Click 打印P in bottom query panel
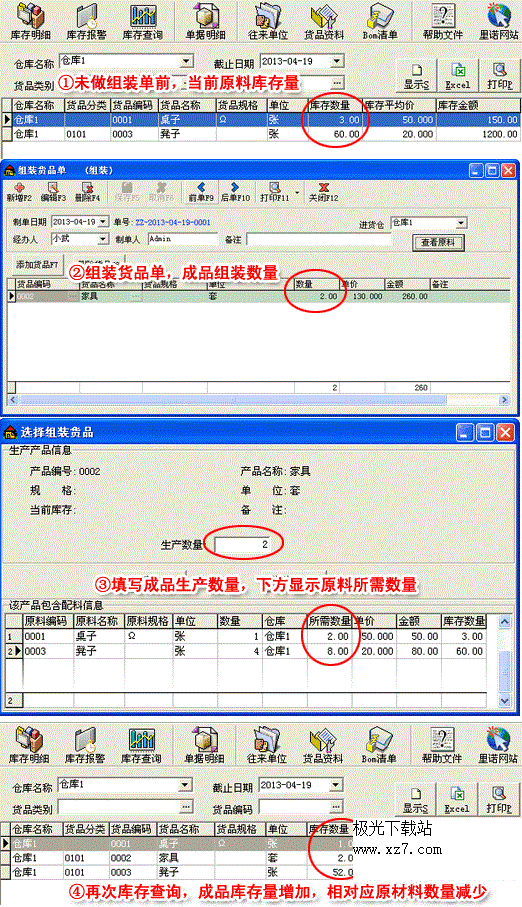This screenshot has height=907, width=522. tap(499, 800)
